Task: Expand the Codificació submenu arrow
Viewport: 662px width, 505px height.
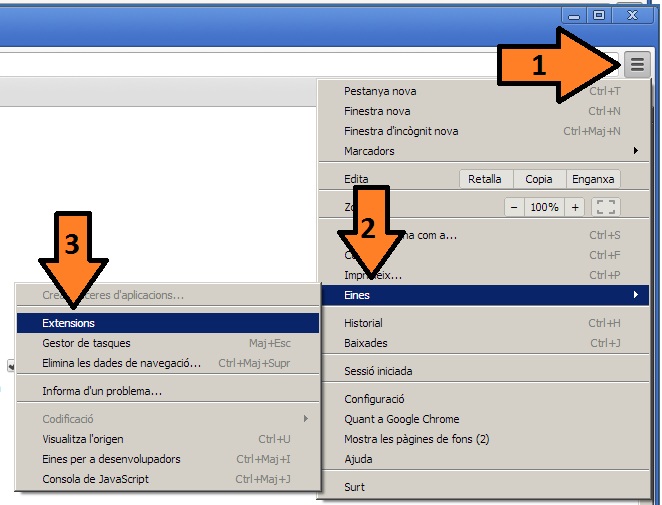Action: pos(306,418)
